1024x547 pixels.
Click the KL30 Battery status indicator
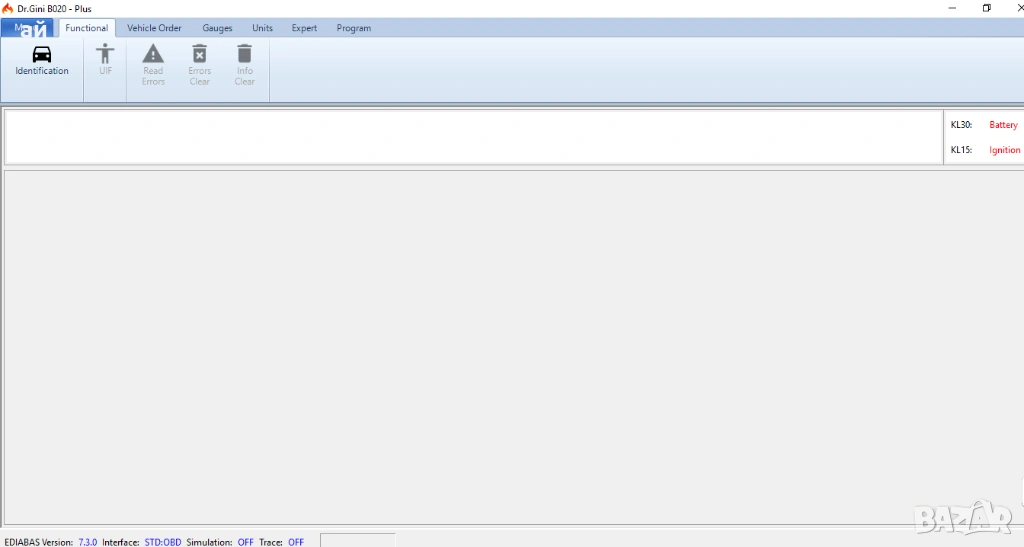(1003, 125)
